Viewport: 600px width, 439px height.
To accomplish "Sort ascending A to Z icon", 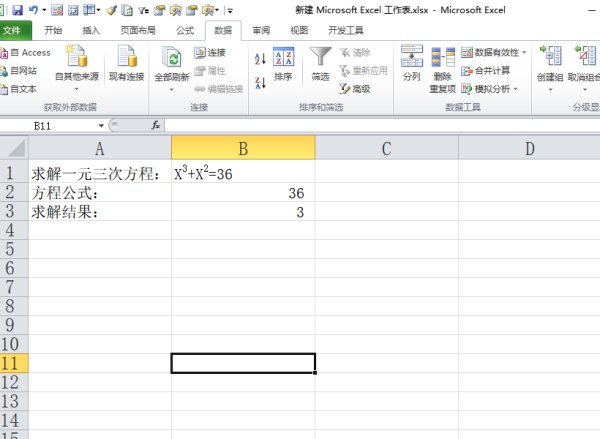I will point(260,58).
